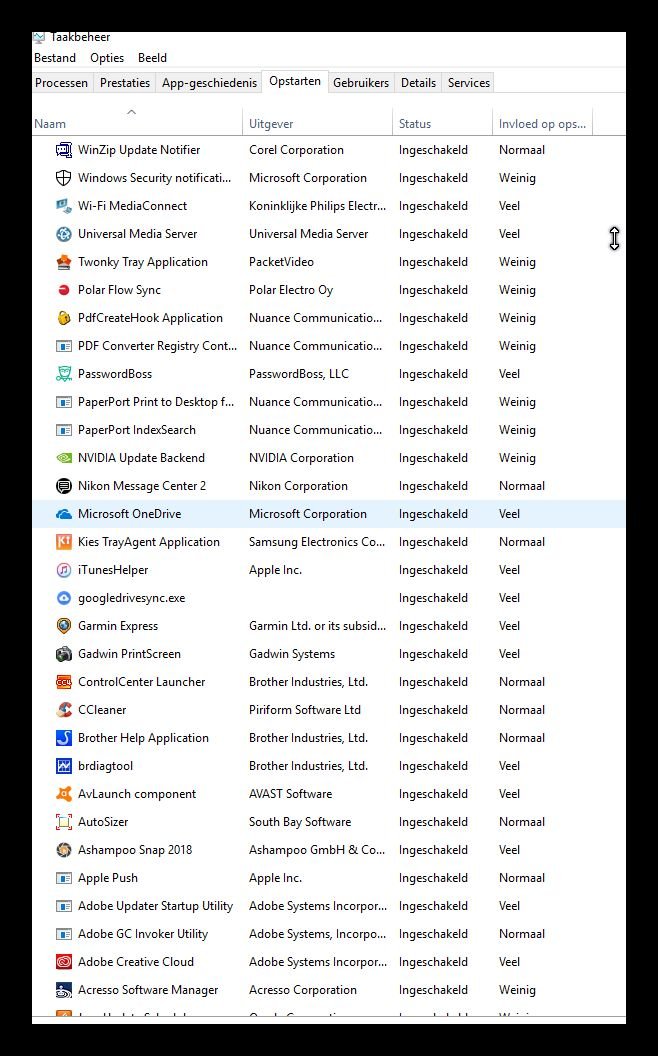Click the Twonky Tray Application icon
Viewport: 658px width, 1056px height.
63,262
